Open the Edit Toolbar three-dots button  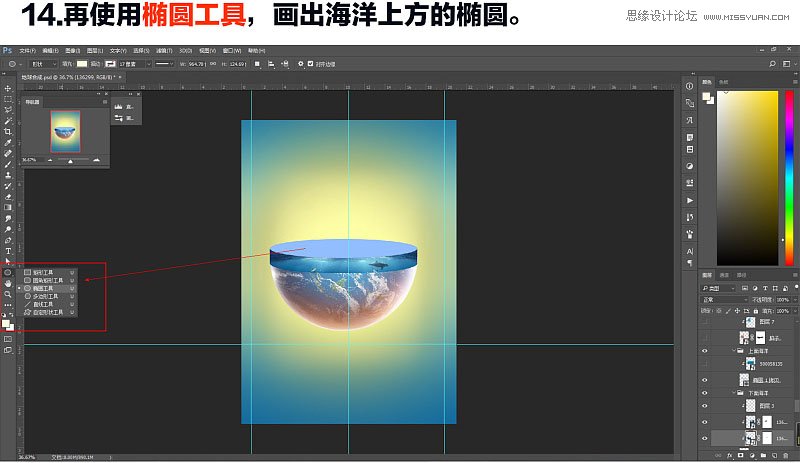pyautogui.click(x=8, y=305)
